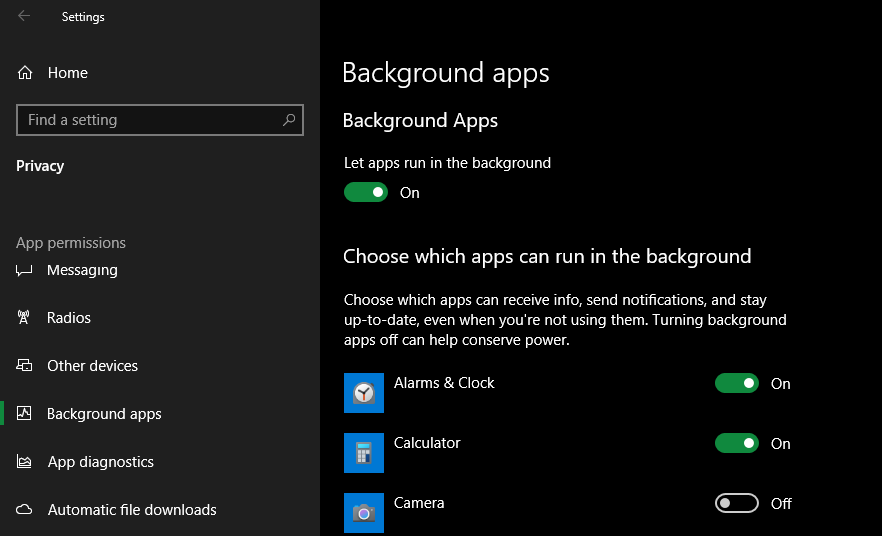
Task: Click the Other devices icon
Action: (24, 366)
